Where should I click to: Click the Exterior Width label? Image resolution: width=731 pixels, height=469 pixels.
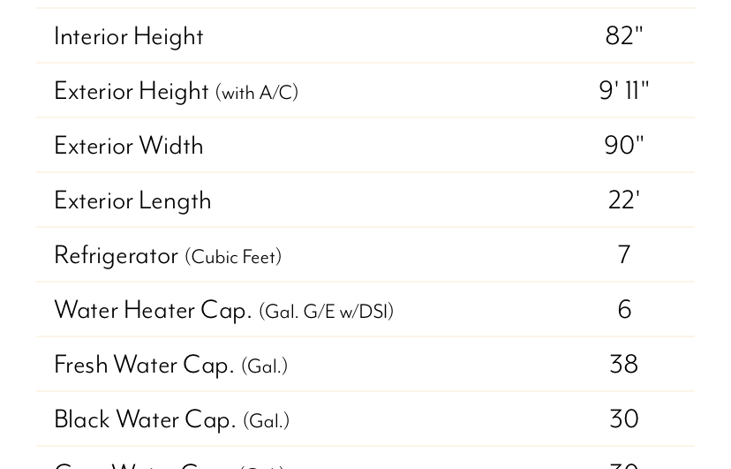click(x=129, y=145)
